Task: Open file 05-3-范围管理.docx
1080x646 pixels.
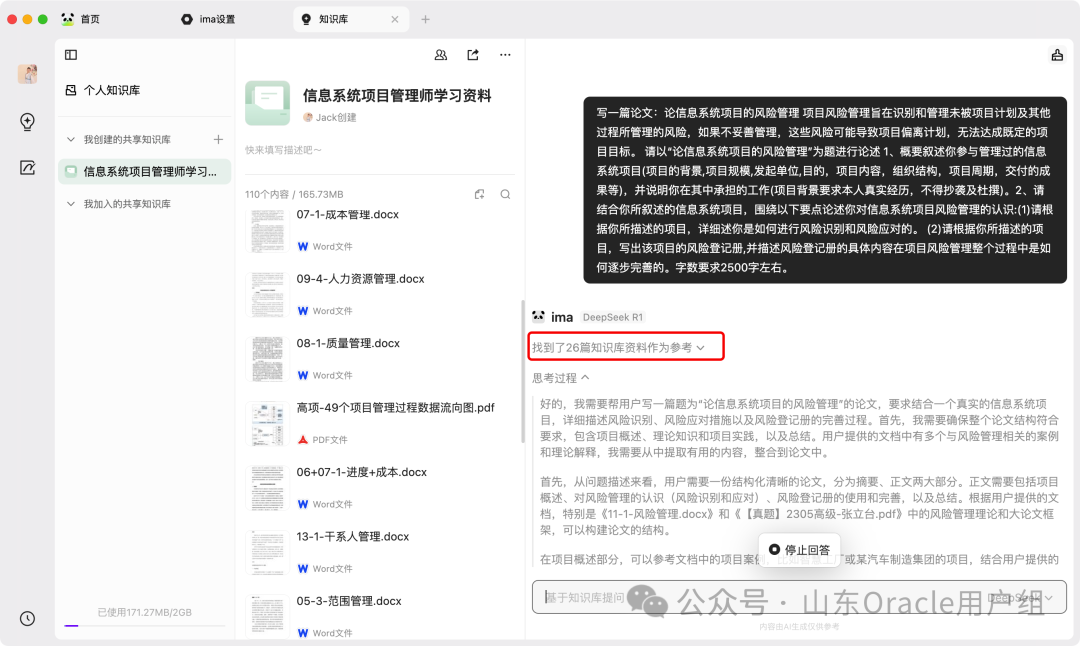Action: coord(349,601)
